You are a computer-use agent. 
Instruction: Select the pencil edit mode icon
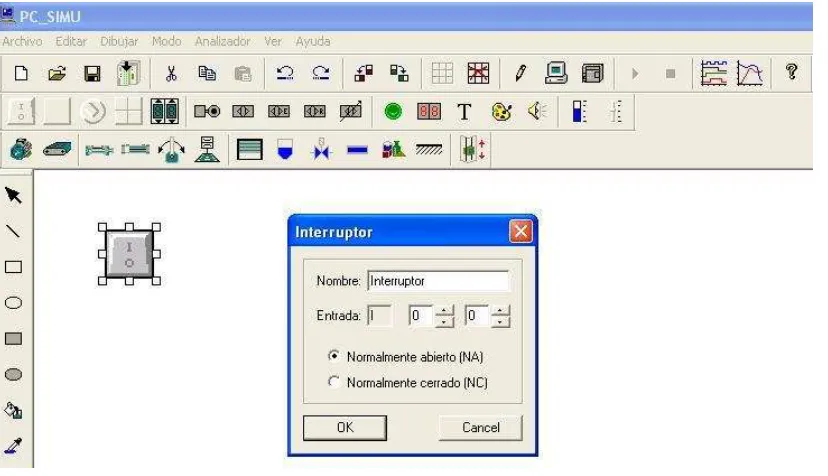[x=520, y=73]
